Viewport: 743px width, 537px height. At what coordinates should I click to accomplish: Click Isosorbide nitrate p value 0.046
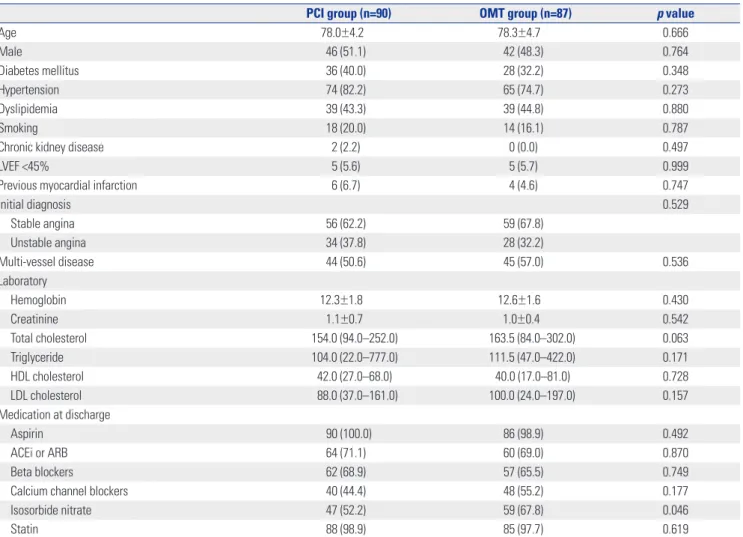[675, 510]
